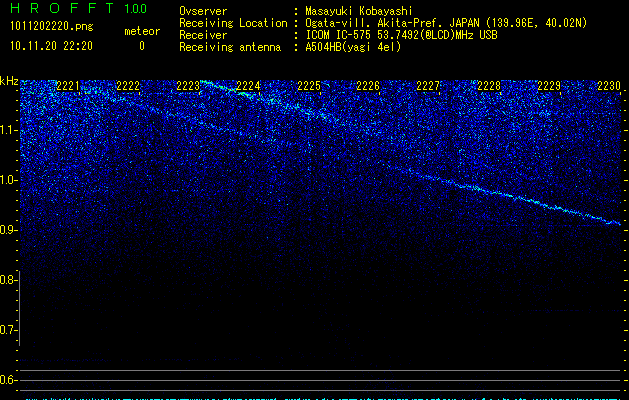Click the meteor count value 0

(142, 46)
